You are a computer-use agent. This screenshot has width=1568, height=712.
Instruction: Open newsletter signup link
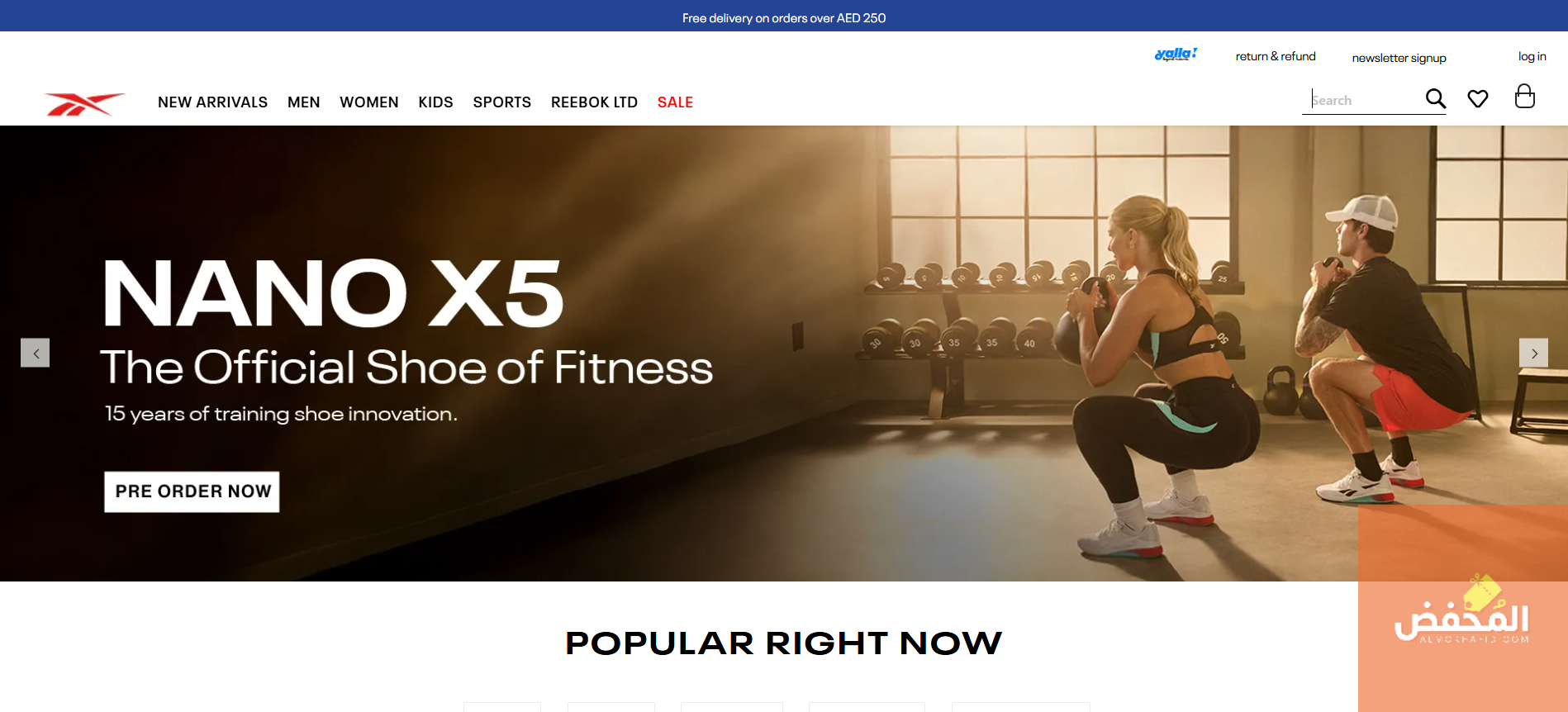pos(1399,58)
